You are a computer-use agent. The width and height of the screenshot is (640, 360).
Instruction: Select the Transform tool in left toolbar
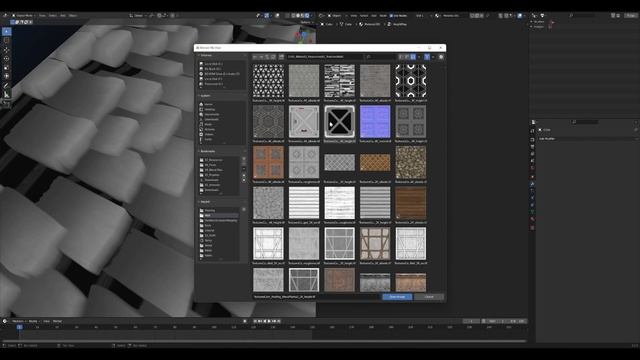pos(7,76)
